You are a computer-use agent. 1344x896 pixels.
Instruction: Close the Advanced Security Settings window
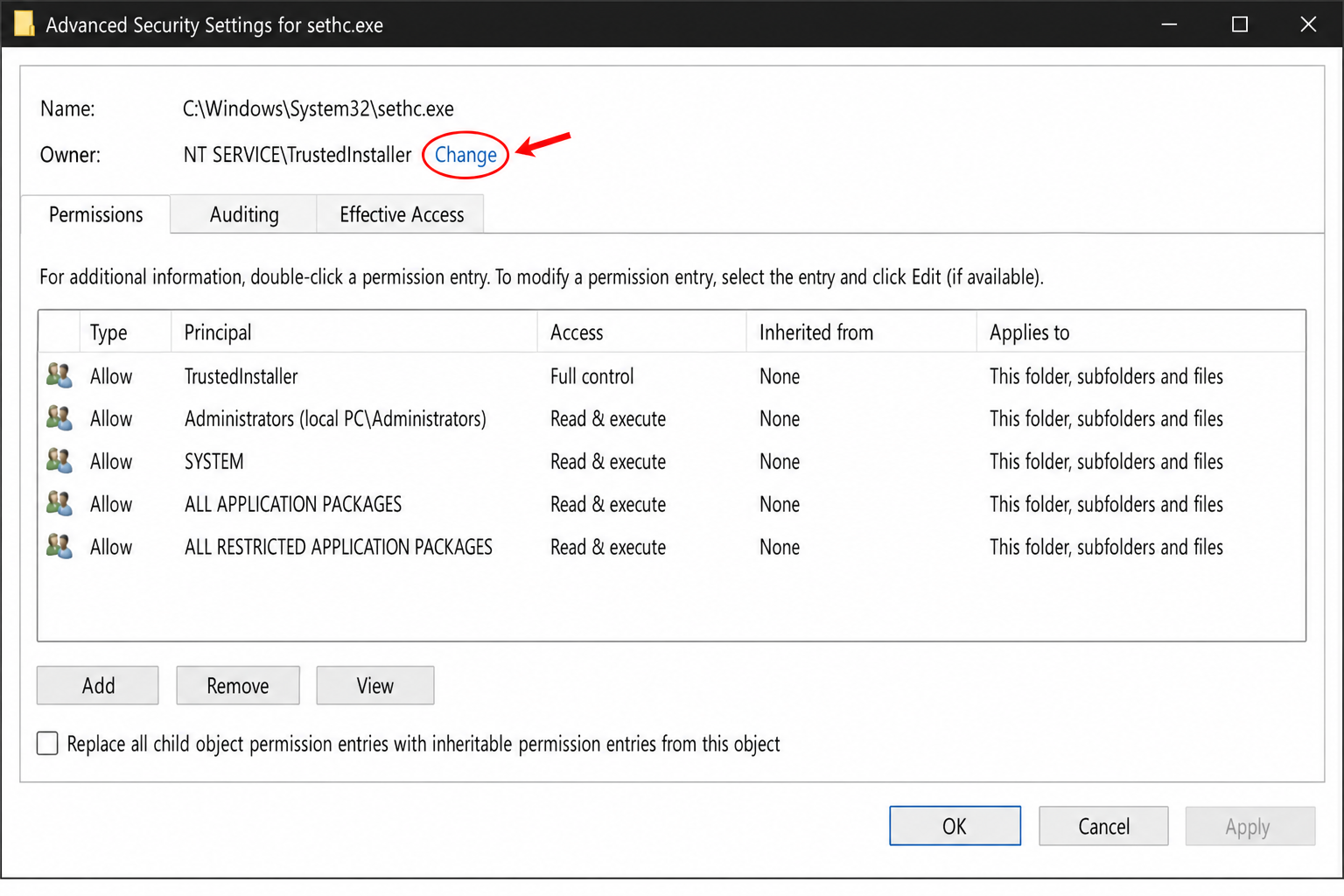1308,24
